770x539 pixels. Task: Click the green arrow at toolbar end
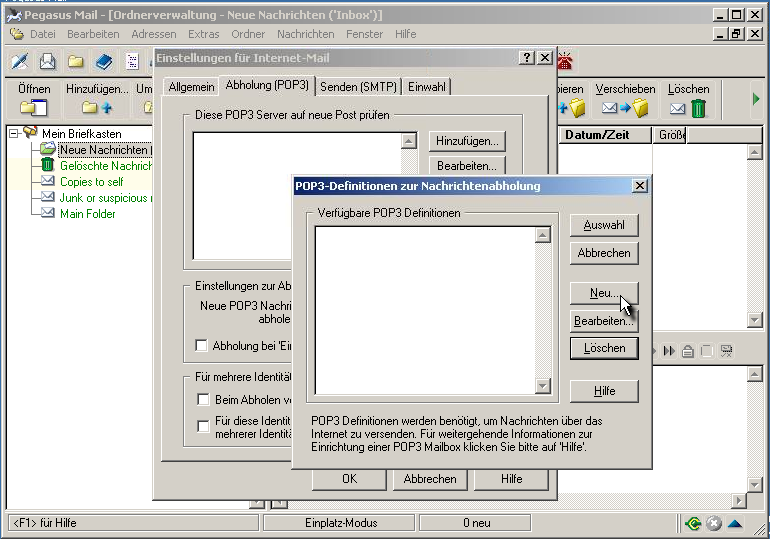pos(756,99)
